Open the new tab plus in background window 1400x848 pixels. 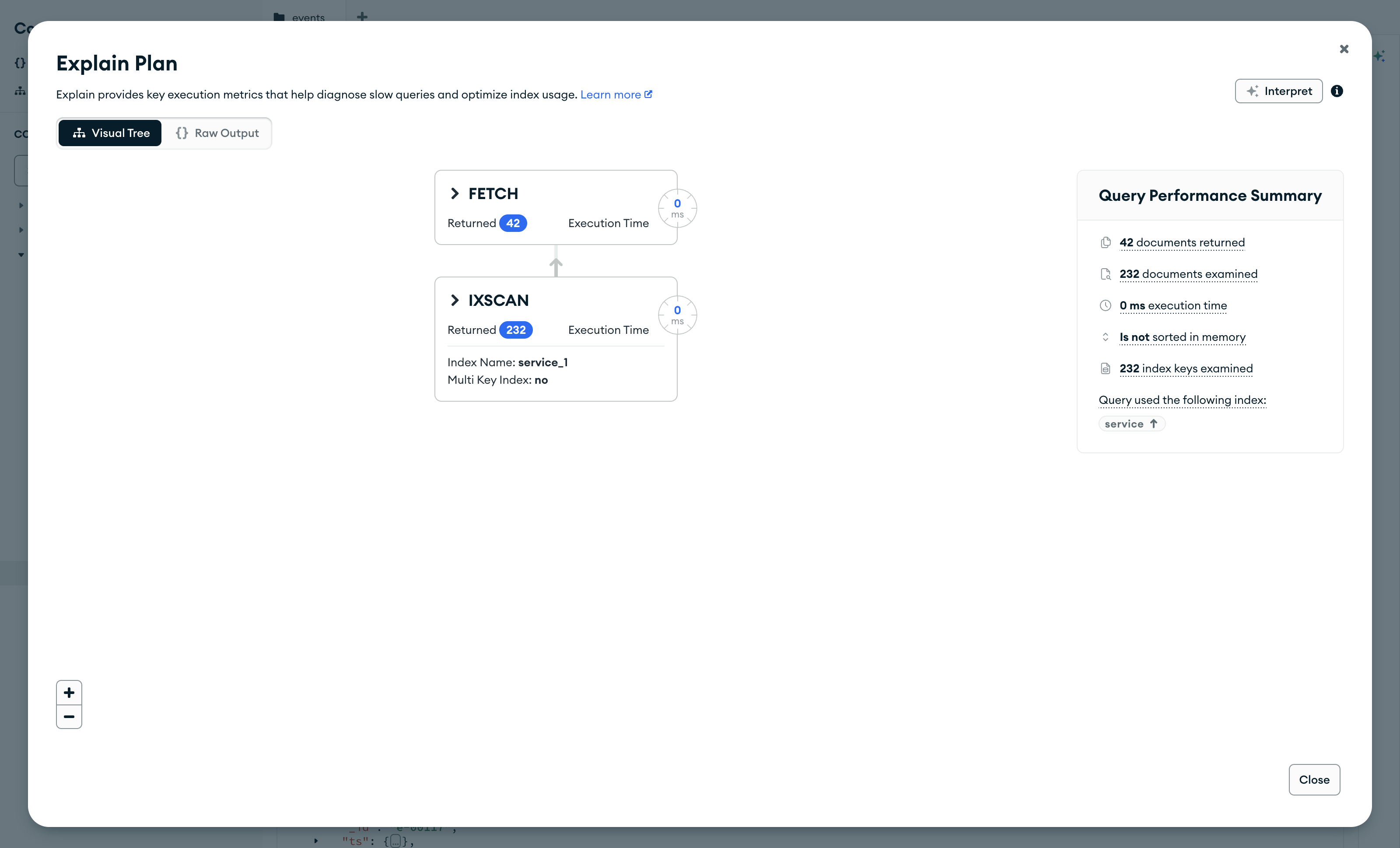tap(362, 17)
